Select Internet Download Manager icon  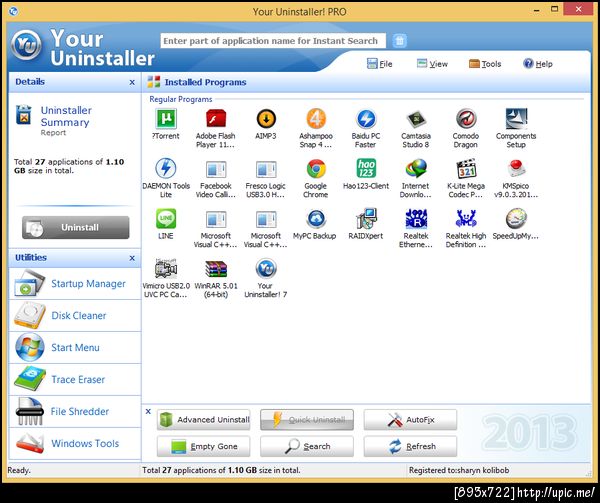point(416,169)
